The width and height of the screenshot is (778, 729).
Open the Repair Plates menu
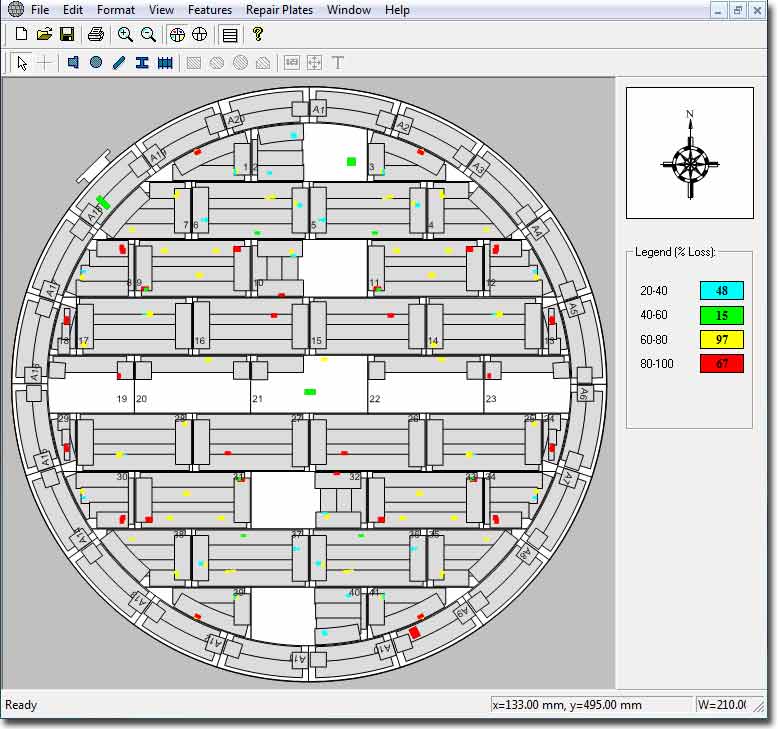(279, 10)
